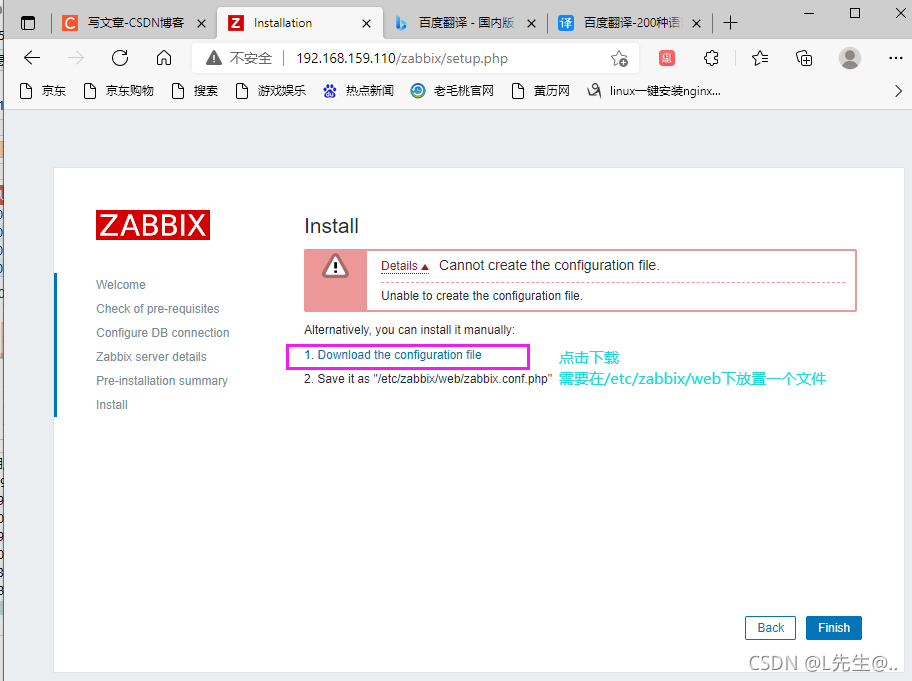Open the 游戏娱乐 bookmark
This screenshot has width=912, height=681.
(270, 91)
